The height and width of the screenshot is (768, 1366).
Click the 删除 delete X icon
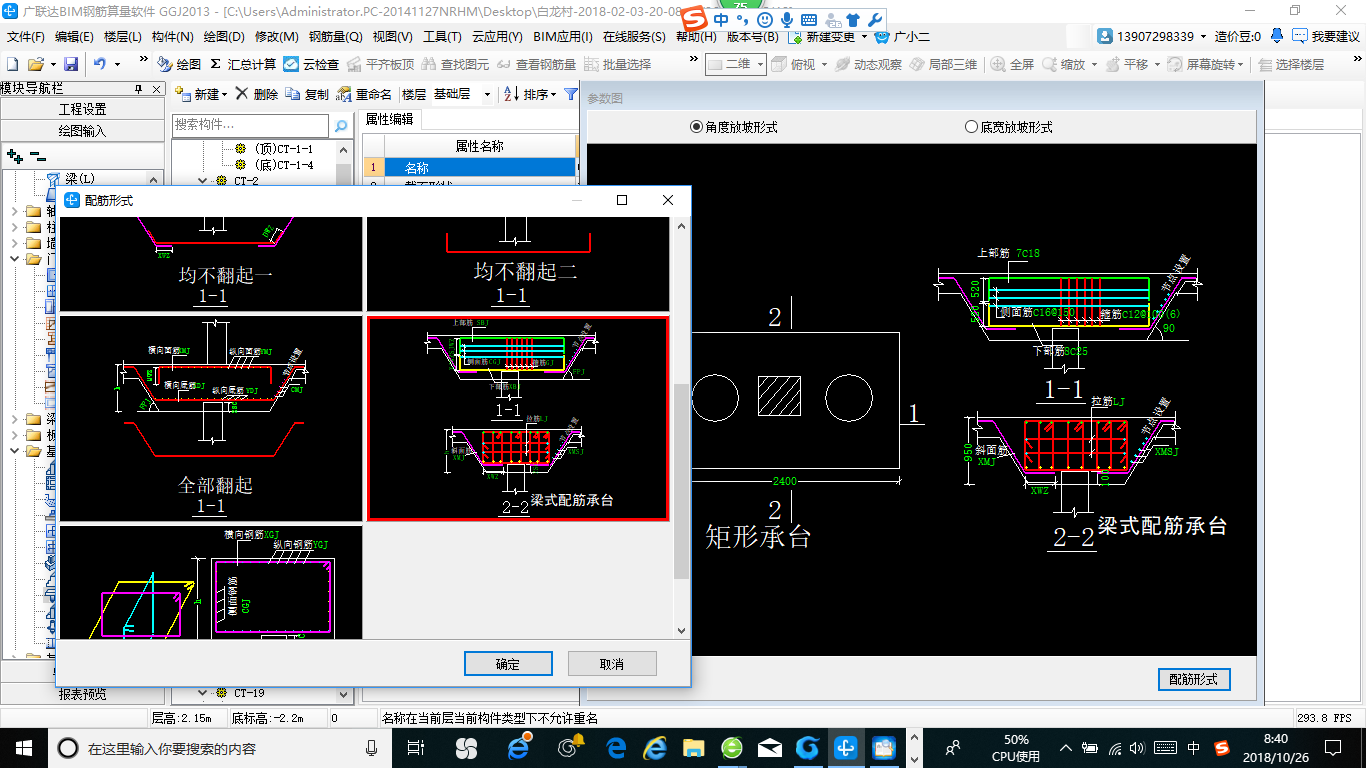[x=241, y=94]
